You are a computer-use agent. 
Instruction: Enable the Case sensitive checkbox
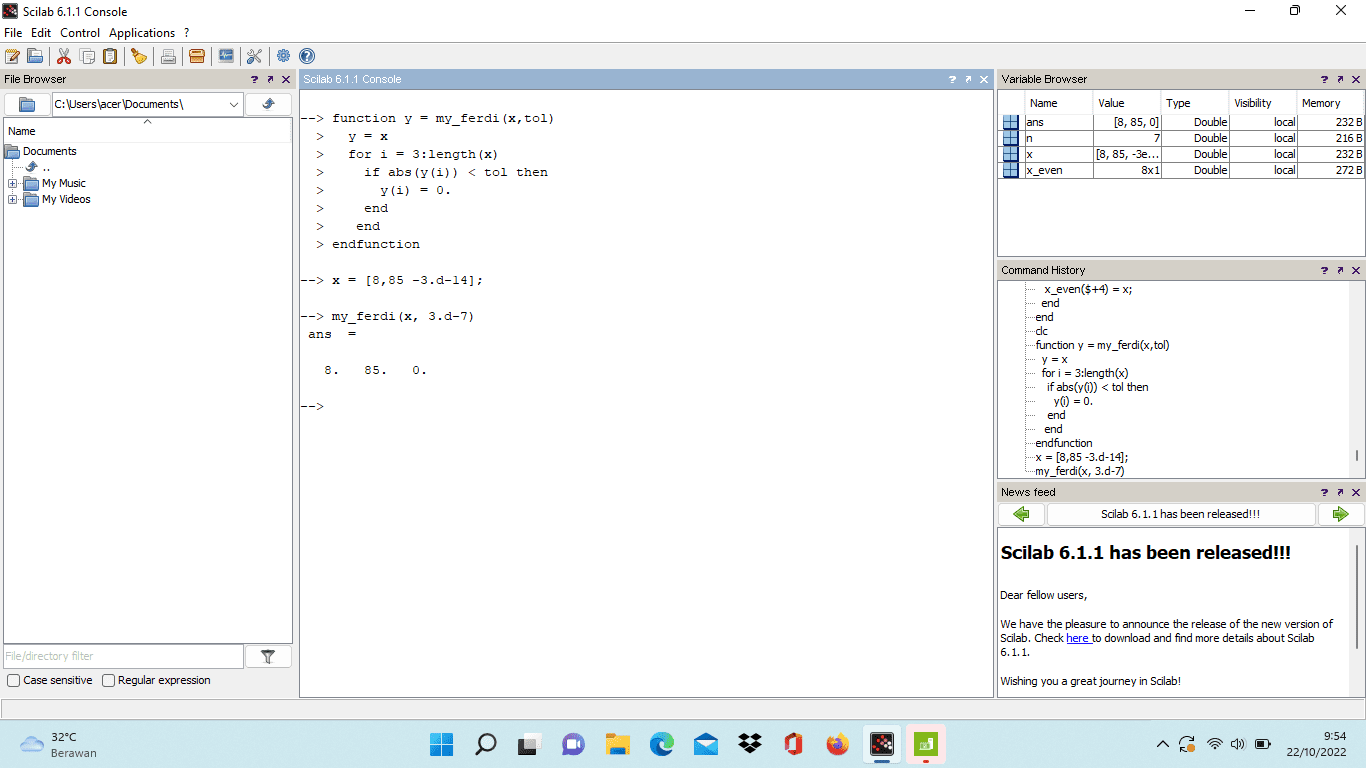tap(13, 680)
